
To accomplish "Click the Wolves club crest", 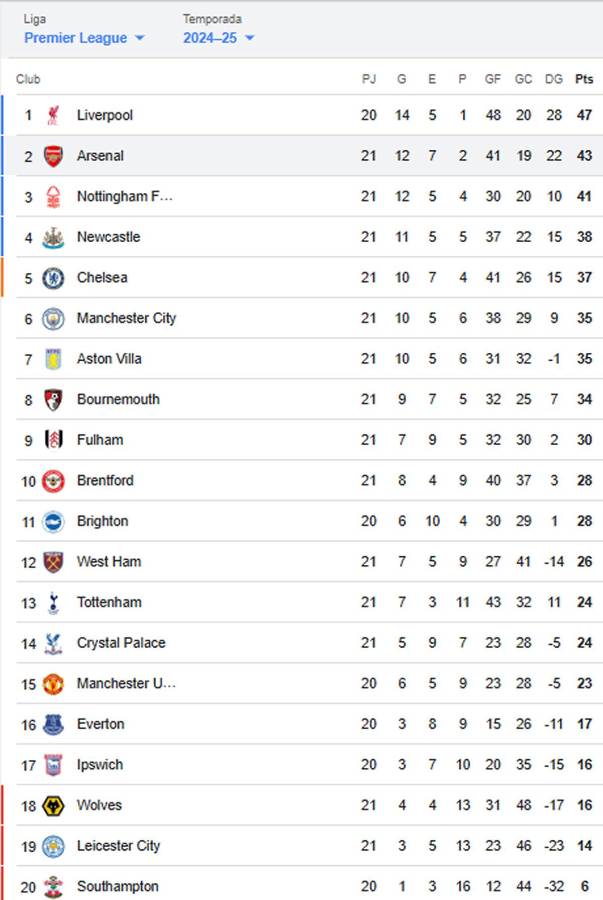I will [52, 805].
